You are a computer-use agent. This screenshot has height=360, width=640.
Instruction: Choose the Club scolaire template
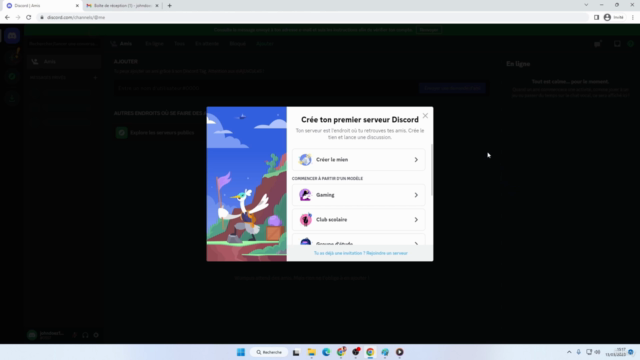pyautogui.click(x=358, y=220)
